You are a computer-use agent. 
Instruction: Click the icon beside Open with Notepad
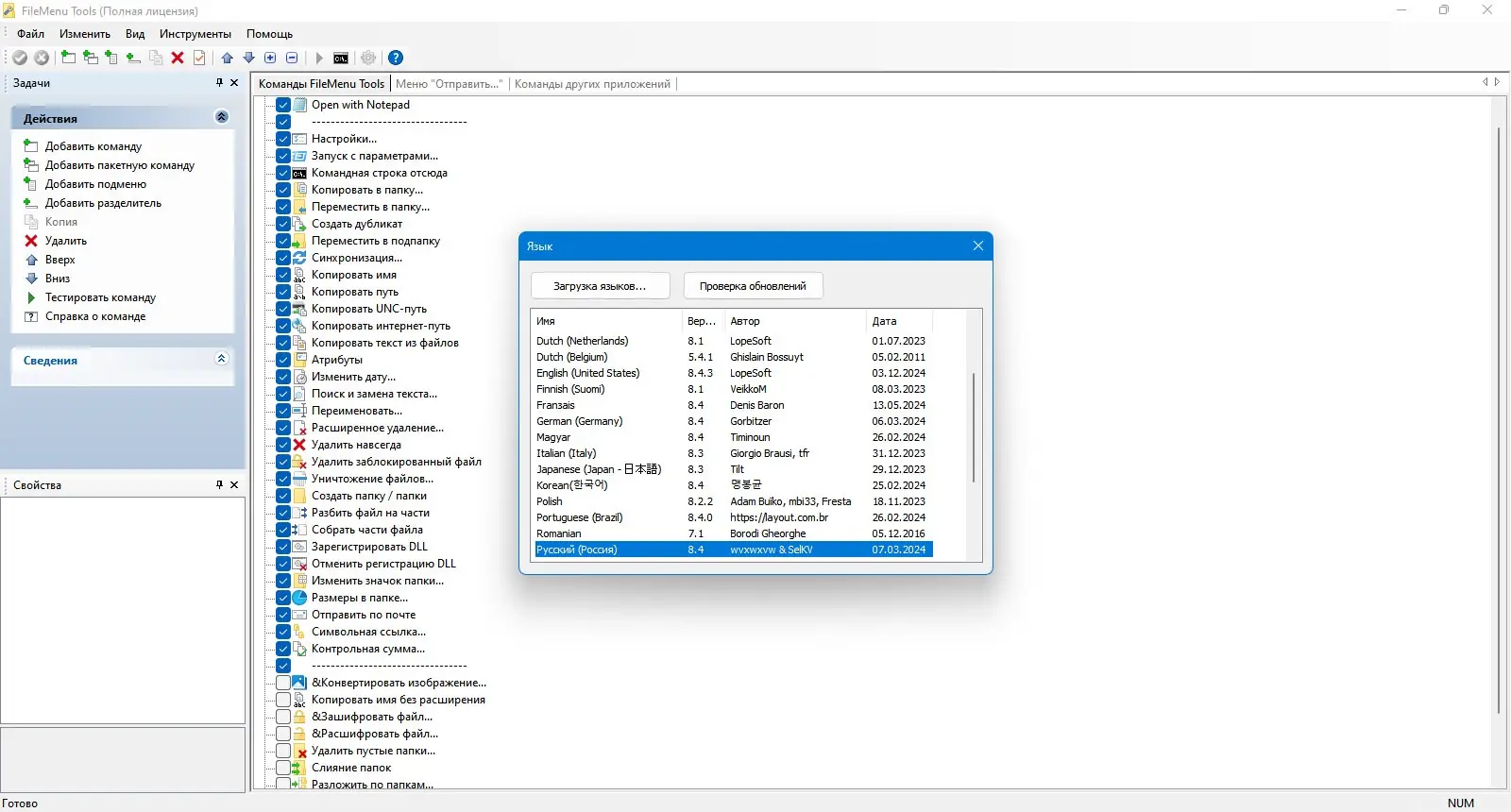pyautogui.click(x=299, y=105)
